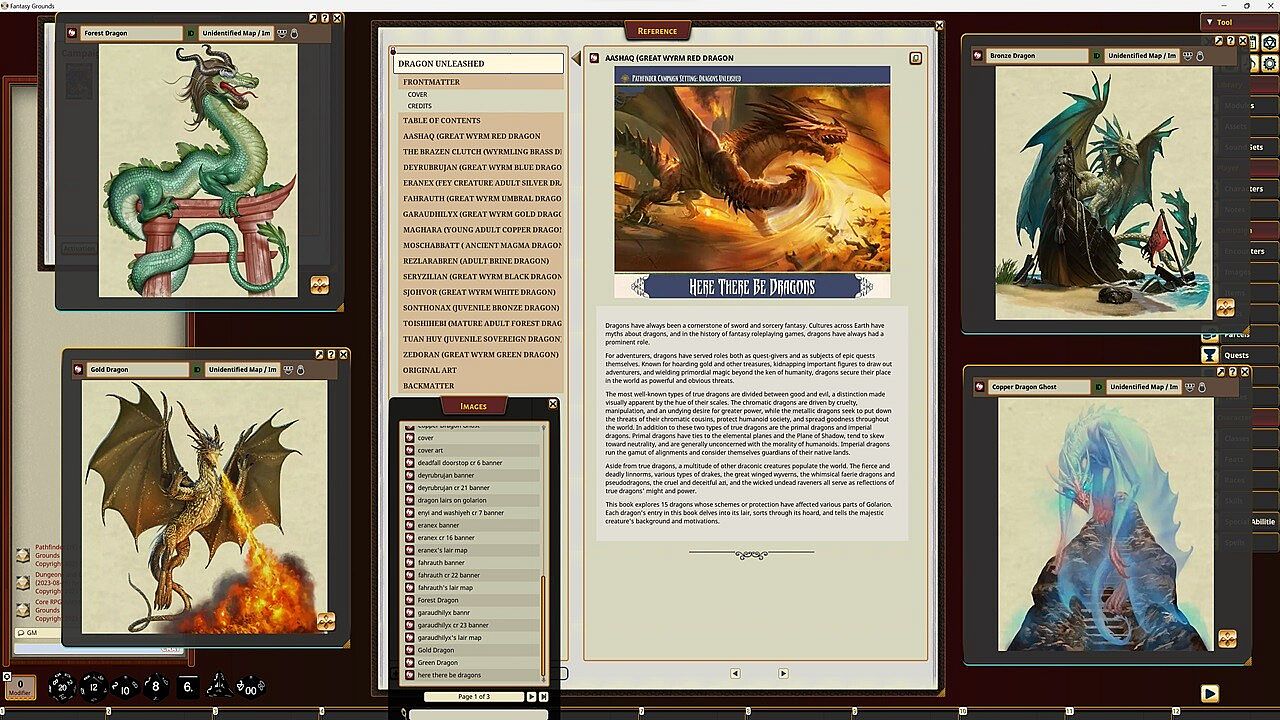This screenshot has height=720, width=1280.
Task: Expand the Frontmatter chapter in index
Action: (431, 82)
